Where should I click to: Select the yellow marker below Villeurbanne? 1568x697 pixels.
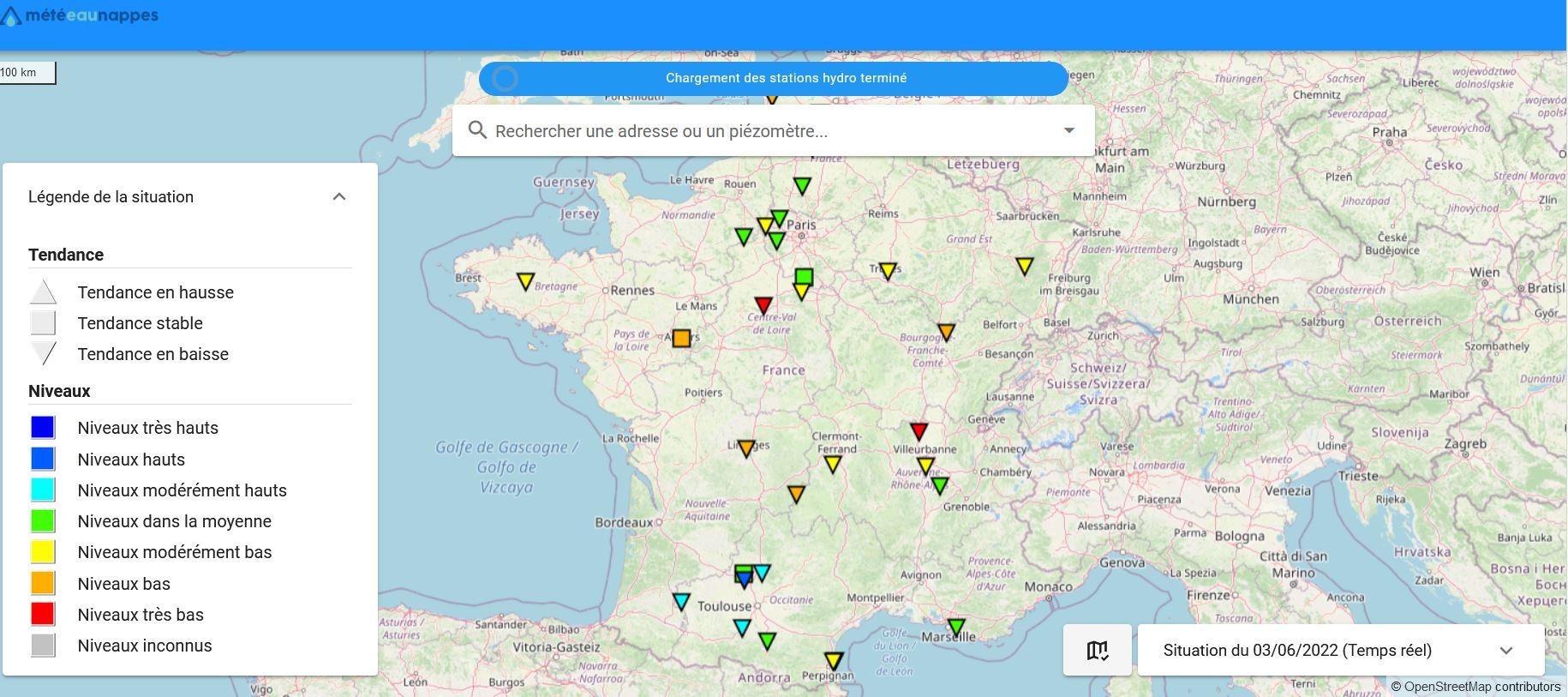925,466
